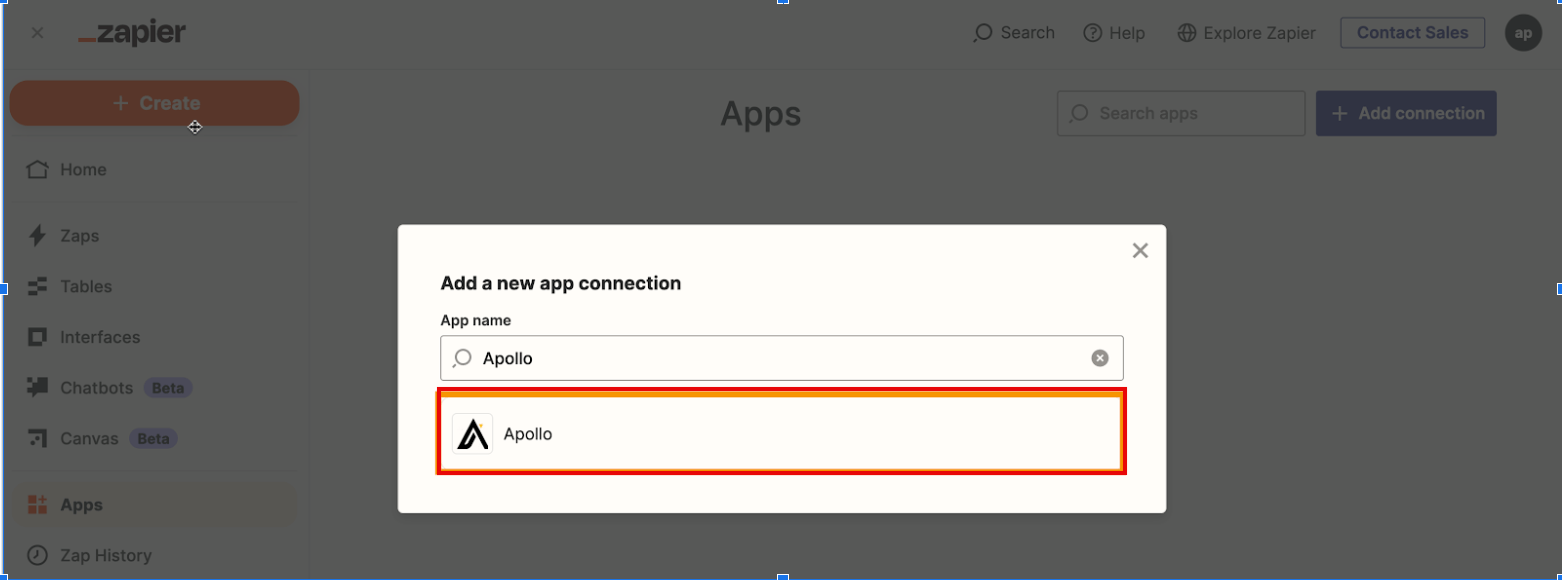The width and height of the screenshot is (1562, 580).
Task: Click the Interfaces icon
Action: coord(38,337)
